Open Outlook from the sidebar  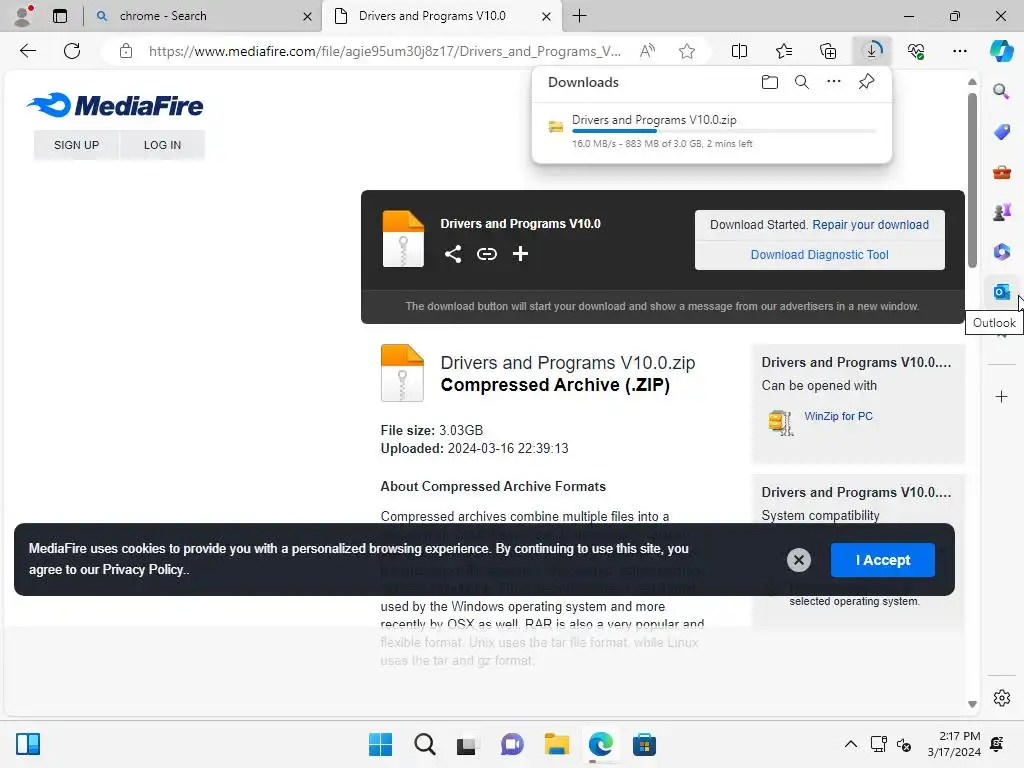click(1001, 292)
